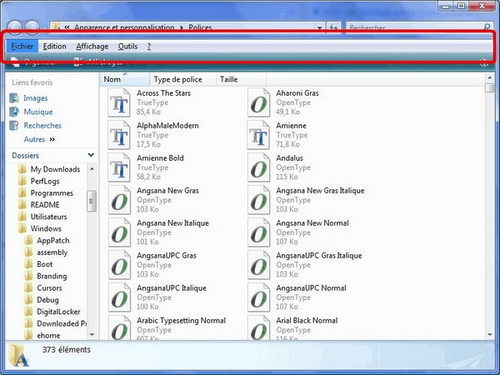The width and height of the screenshot is (500, 375).
Task: Select the Windows folder in tree
Action: [x=46, y=229]
